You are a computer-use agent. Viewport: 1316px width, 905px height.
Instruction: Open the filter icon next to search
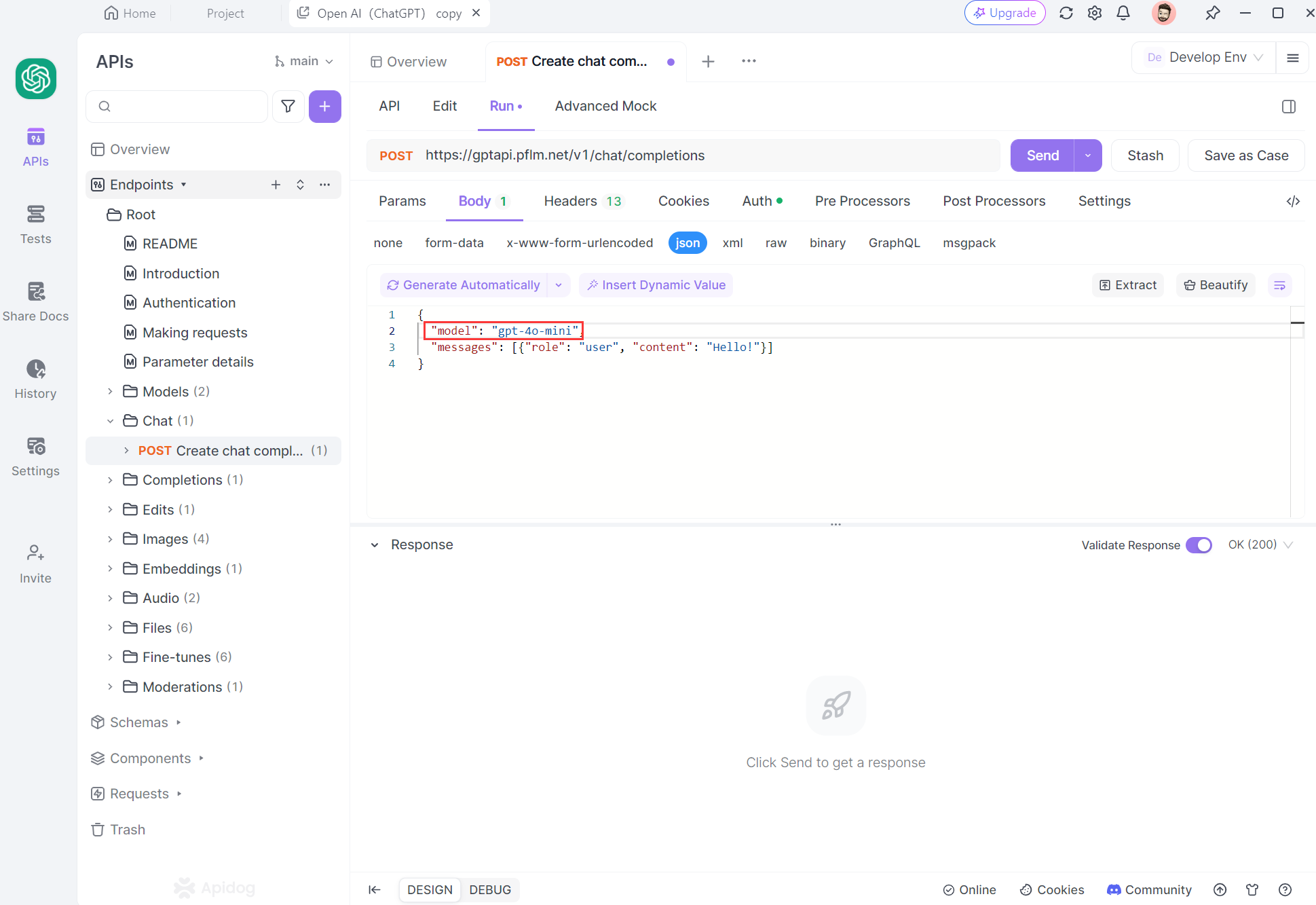(288, 106)
